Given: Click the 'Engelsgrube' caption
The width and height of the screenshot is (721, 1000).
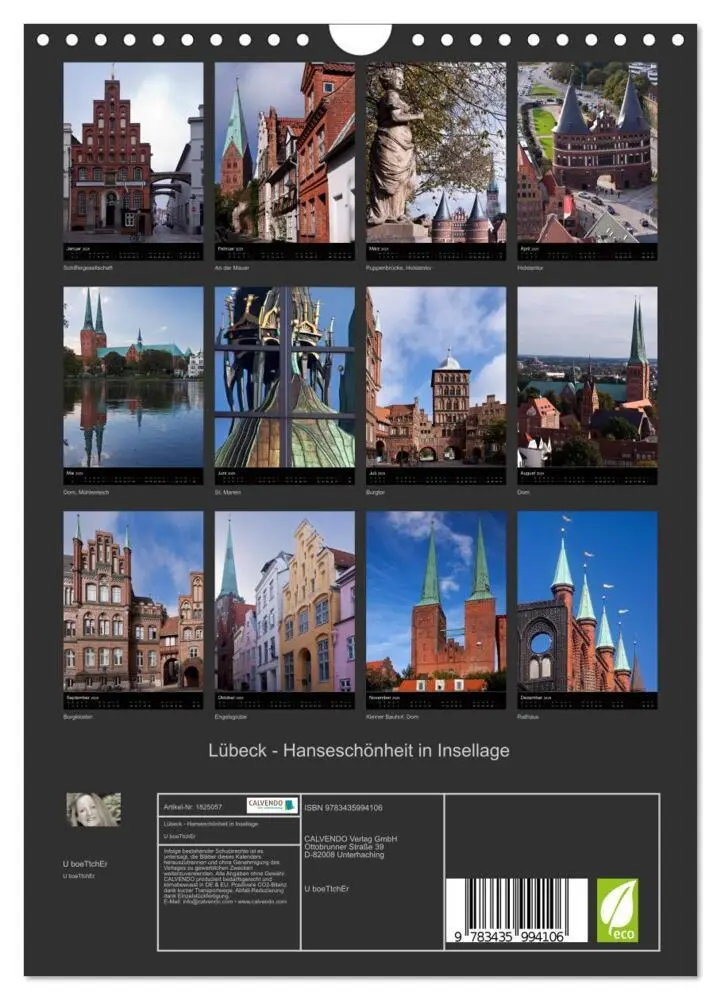Looking at the screenshot, I should pos(231,717).
